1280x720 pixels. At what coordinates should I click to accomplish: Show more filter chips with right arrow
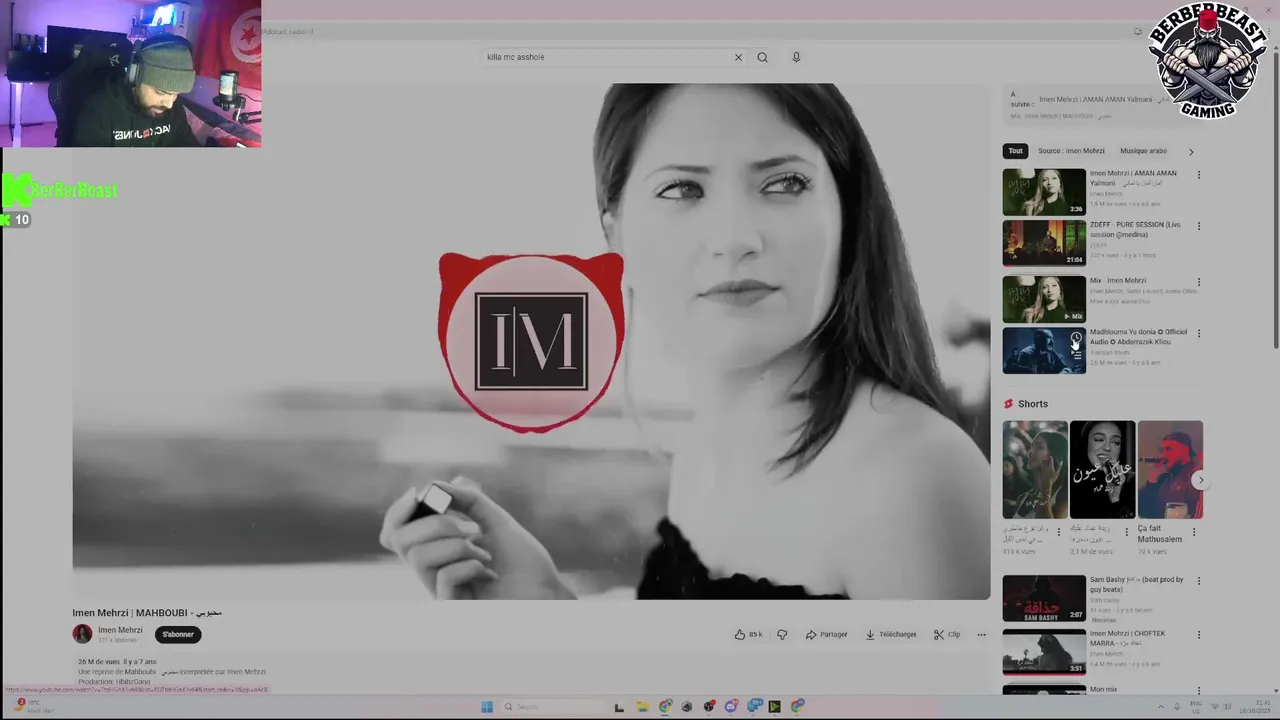point(1190,152)
